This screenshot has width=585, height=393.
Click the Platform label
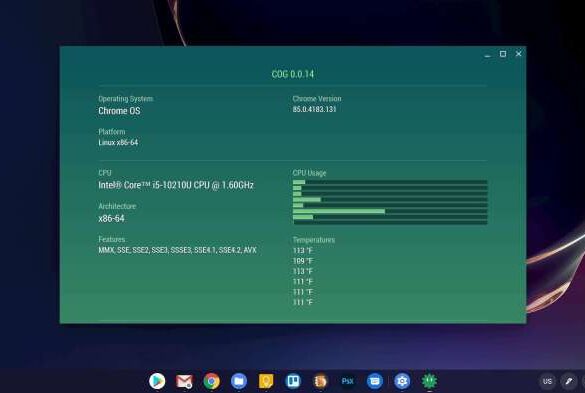[112, 132]
